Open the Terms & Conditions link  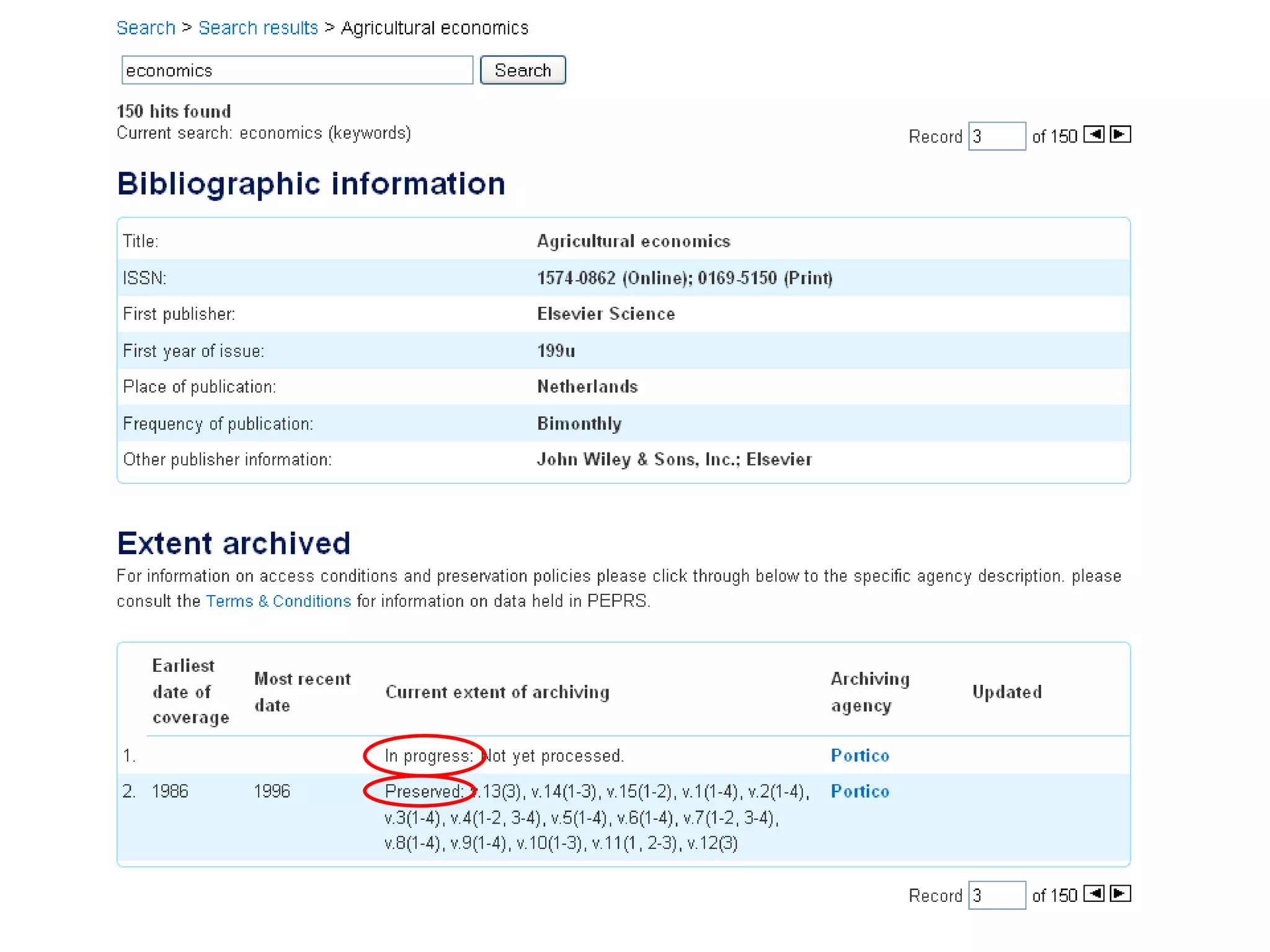(278, 601)
